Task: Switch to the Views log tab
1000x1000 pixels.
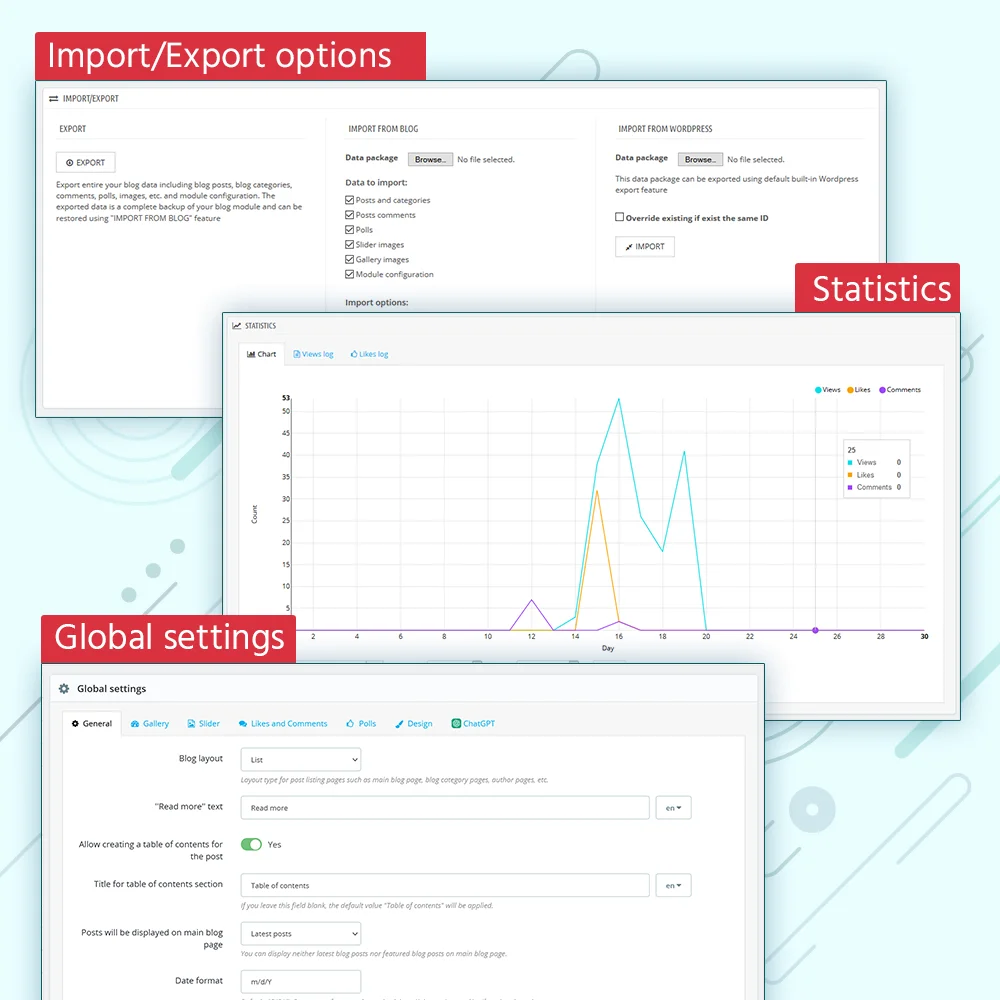Action: pyautogui.click(x=313, y=354)
